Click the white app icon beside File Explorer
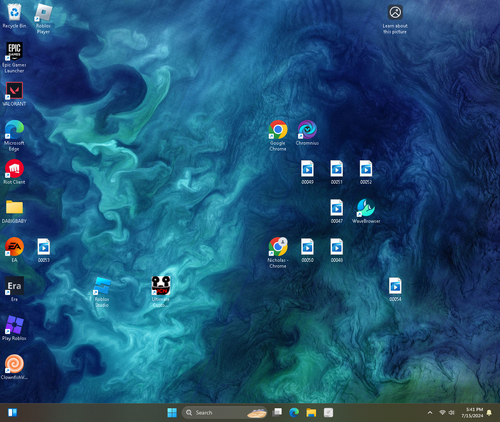This screenshot has width=500, height=422. (328, 413)
